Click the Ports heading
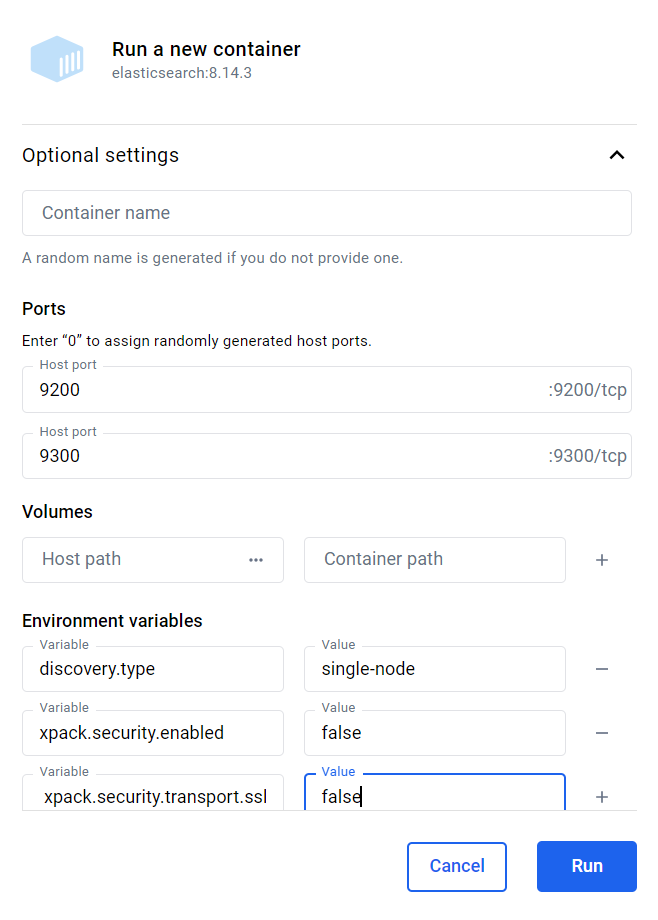Viewport: 658px width, 920px height. 44,309
